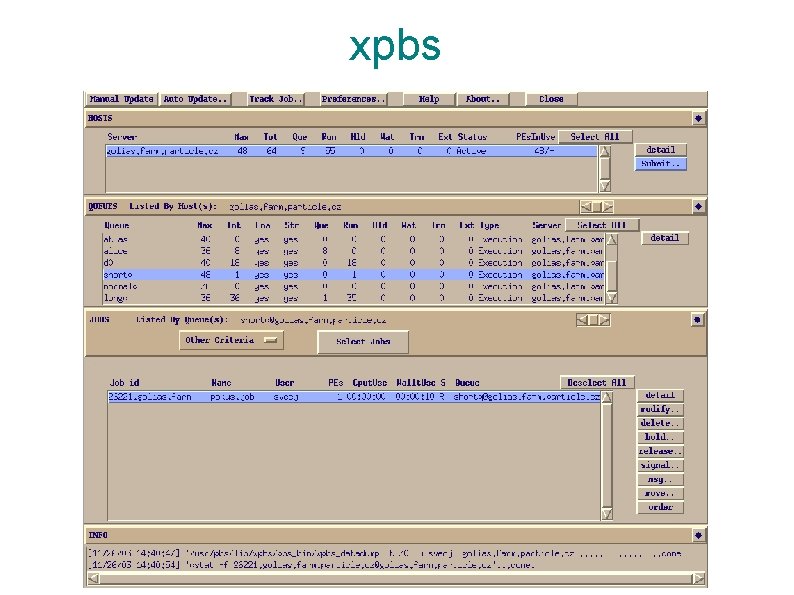Image resolution: width=794 pixels, height=595 pixels.
Task: Click the left arrow in the QUEUES header bar
Action: click(586, 207)
